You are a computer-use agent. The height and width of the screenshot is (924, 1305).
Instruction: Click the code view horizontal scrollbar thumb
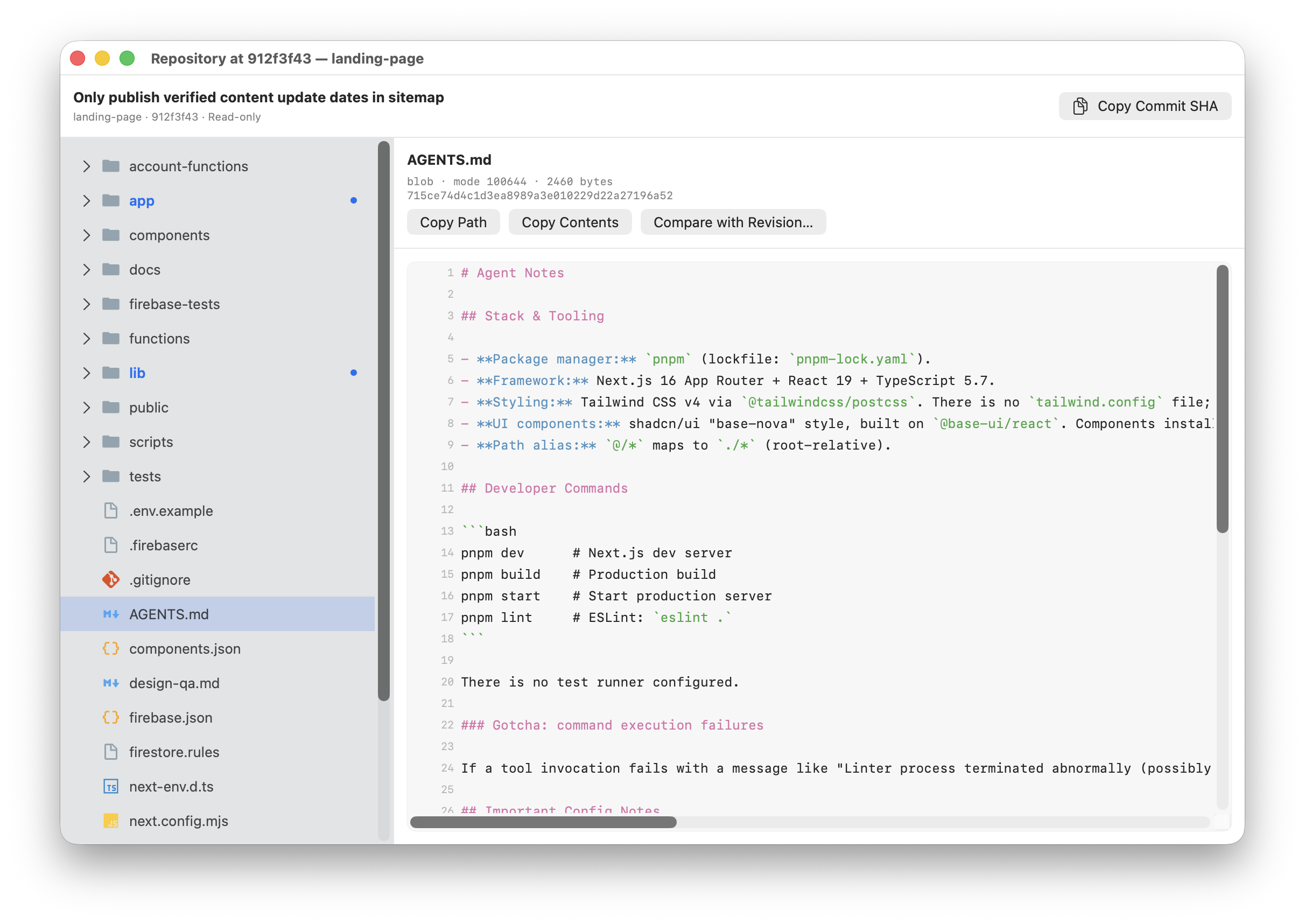(x=543, y=822)
